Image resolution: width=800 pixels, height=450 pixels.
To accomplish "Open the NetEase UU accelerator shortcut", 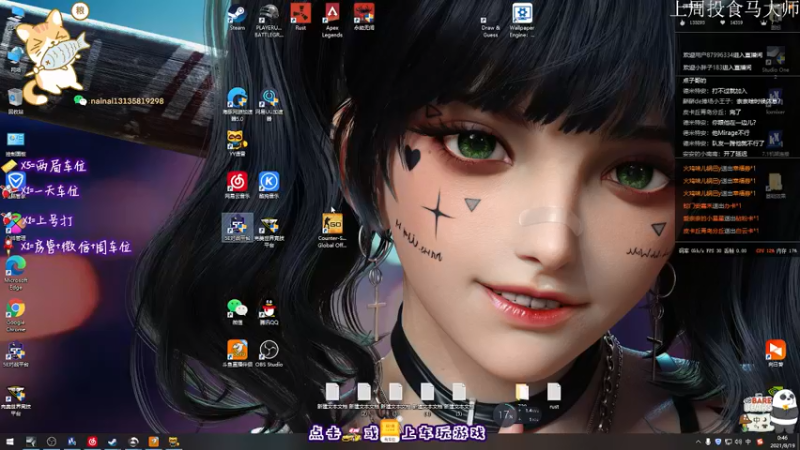I will pyautogui.click(x=269, y=104).
